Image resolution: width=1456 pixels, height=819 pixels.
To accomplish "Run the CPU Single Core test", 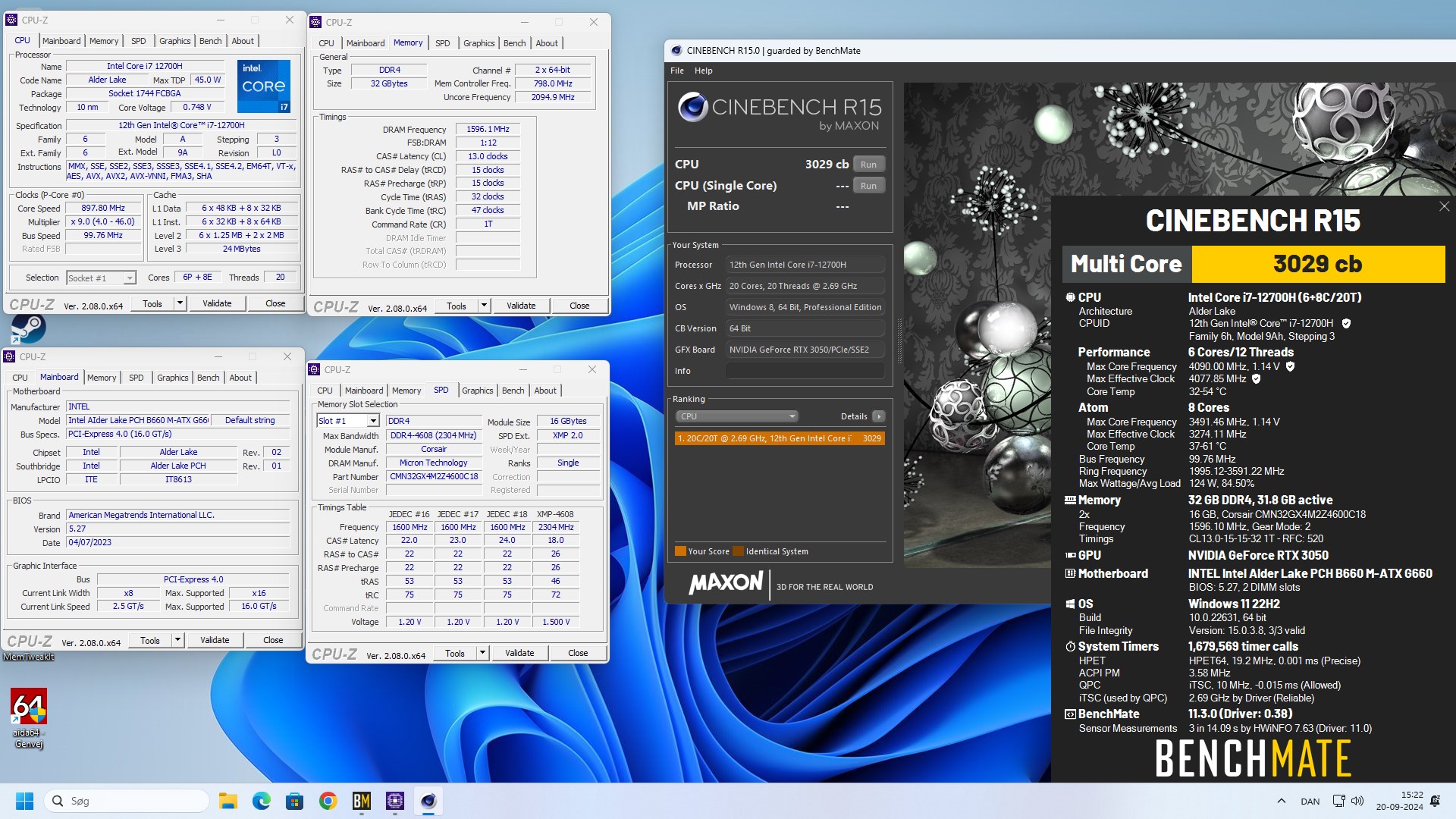I will pos(868,186).
